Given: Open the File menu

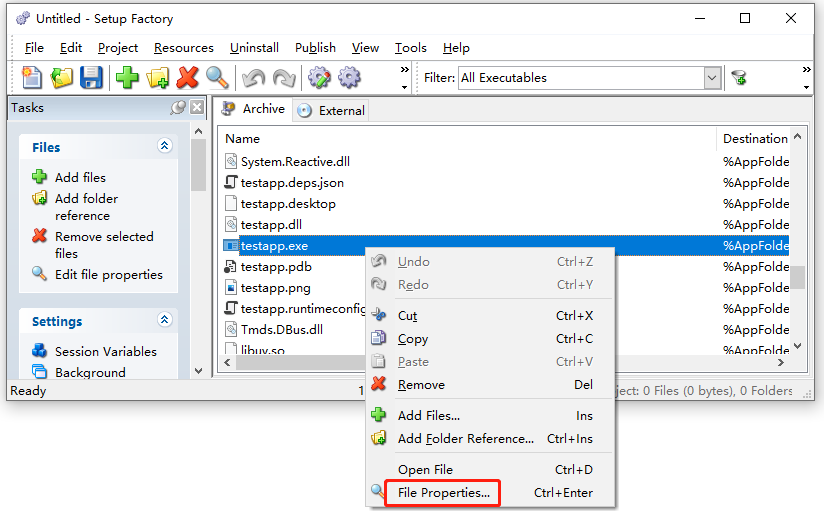Looking at the screenshot, I should (34, 48).
